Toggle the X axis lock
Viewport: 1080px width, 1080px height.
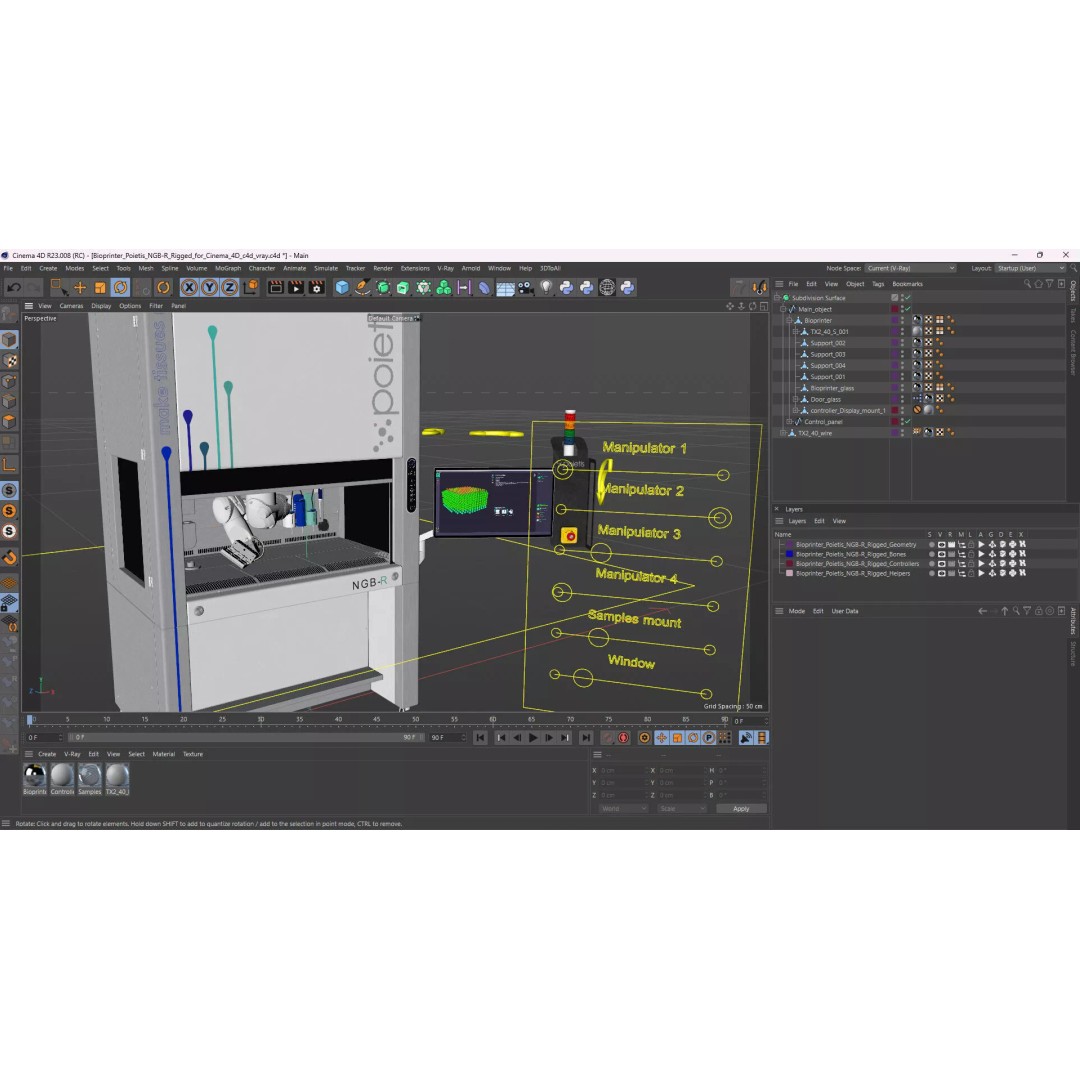point(189,287)
